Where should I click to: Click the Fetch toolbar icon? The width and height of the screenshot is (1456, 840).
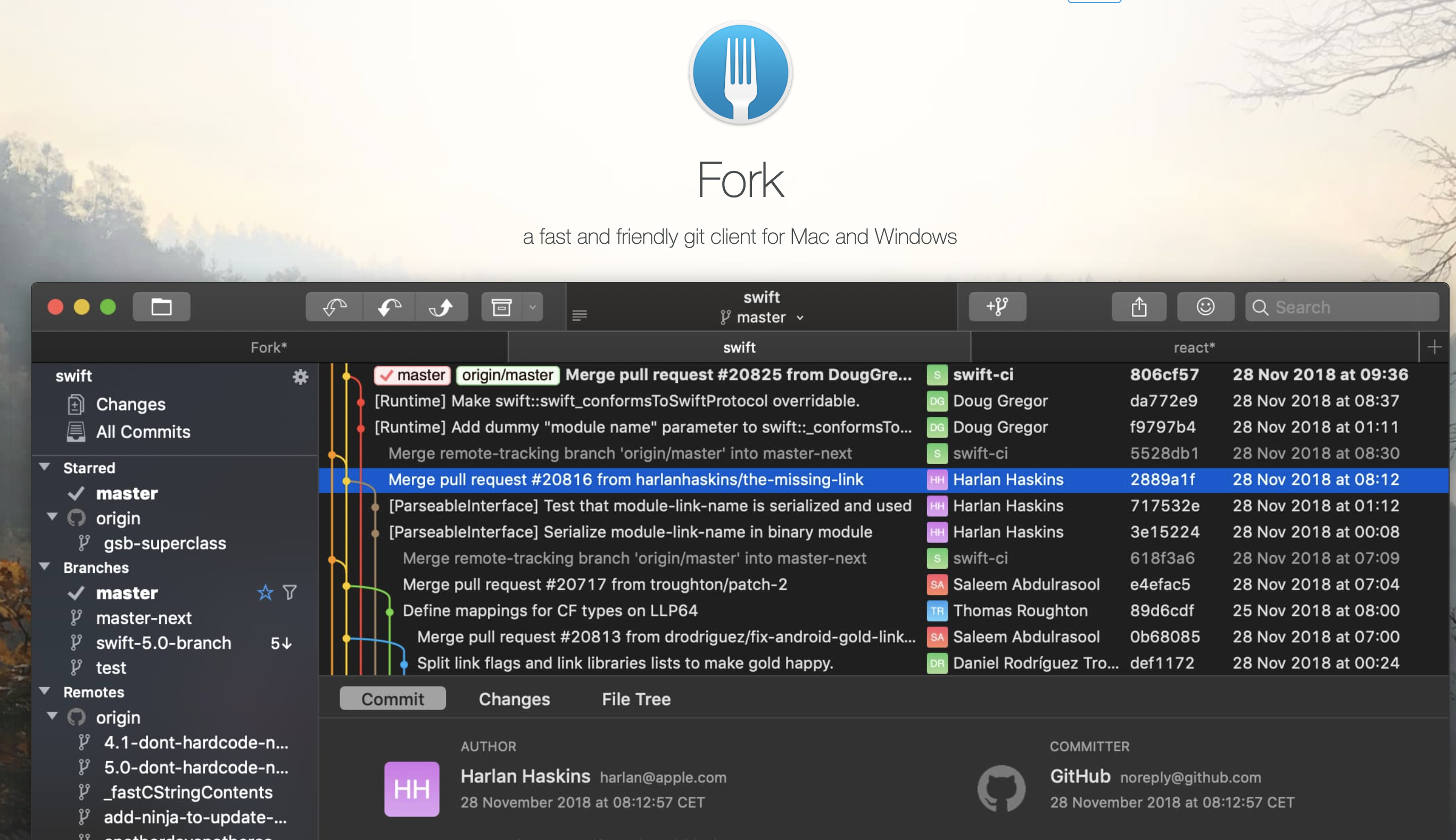click(334, 307)
